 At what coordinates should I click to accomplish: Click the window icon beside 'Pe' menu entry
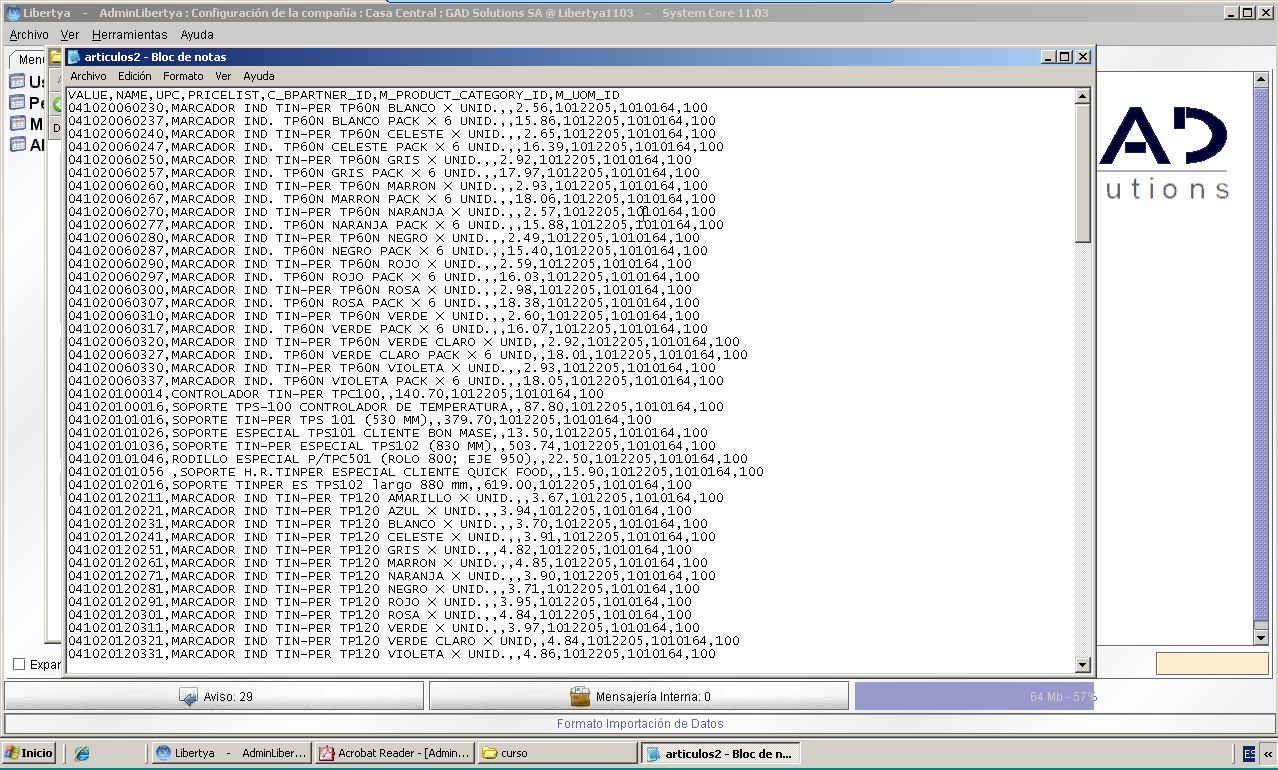coord(17,102)
